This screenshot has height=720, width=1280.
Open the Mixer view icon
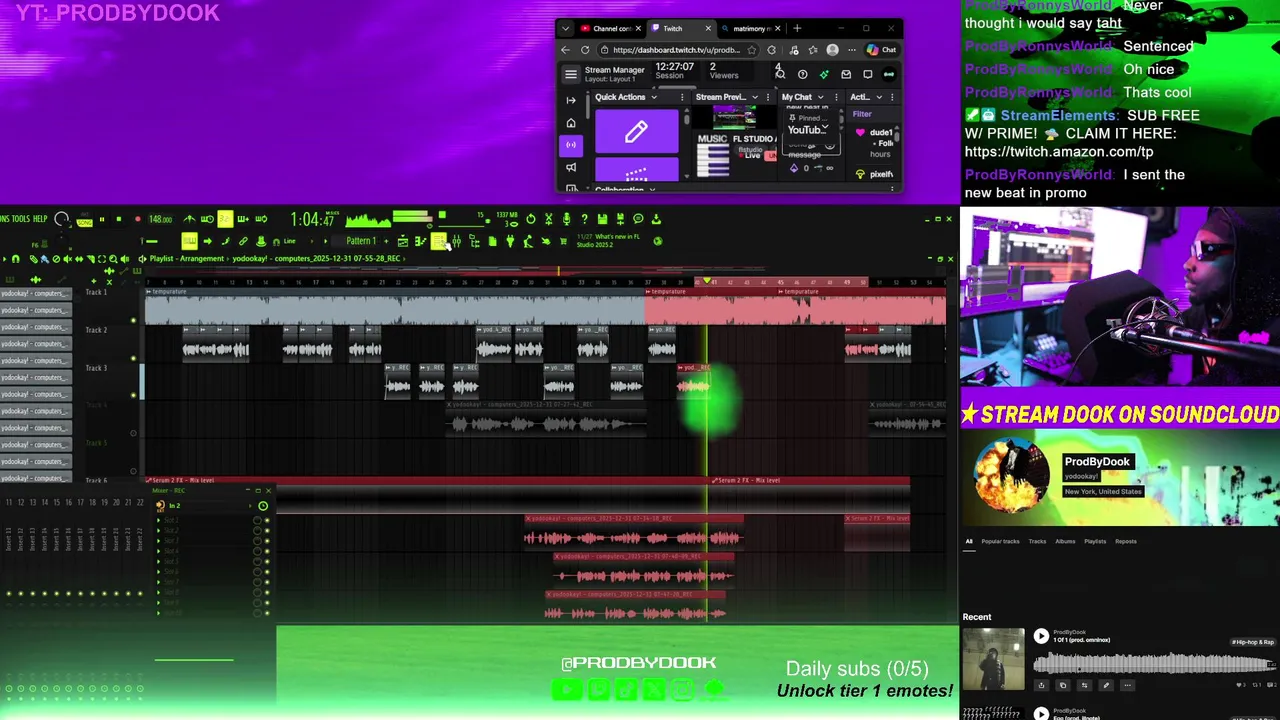[456, 241]
